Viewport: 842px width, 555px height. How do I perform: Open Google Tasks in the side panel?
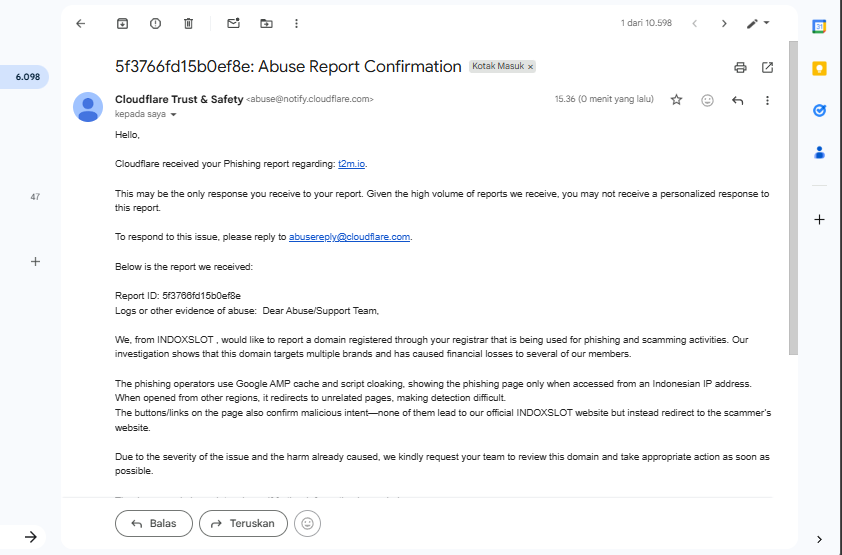pos(819,111)
